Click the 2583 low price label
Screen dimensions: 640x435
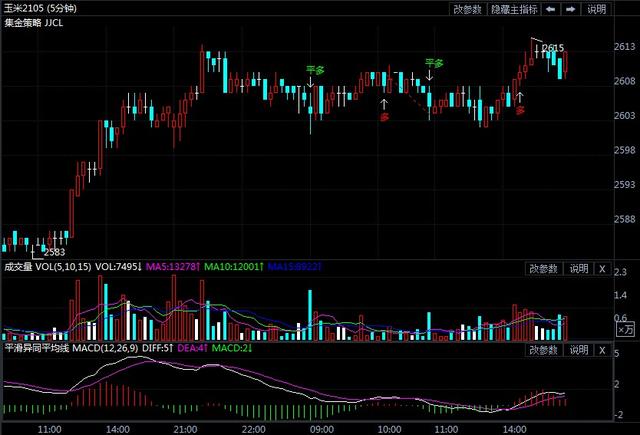[x=53, y=252]
